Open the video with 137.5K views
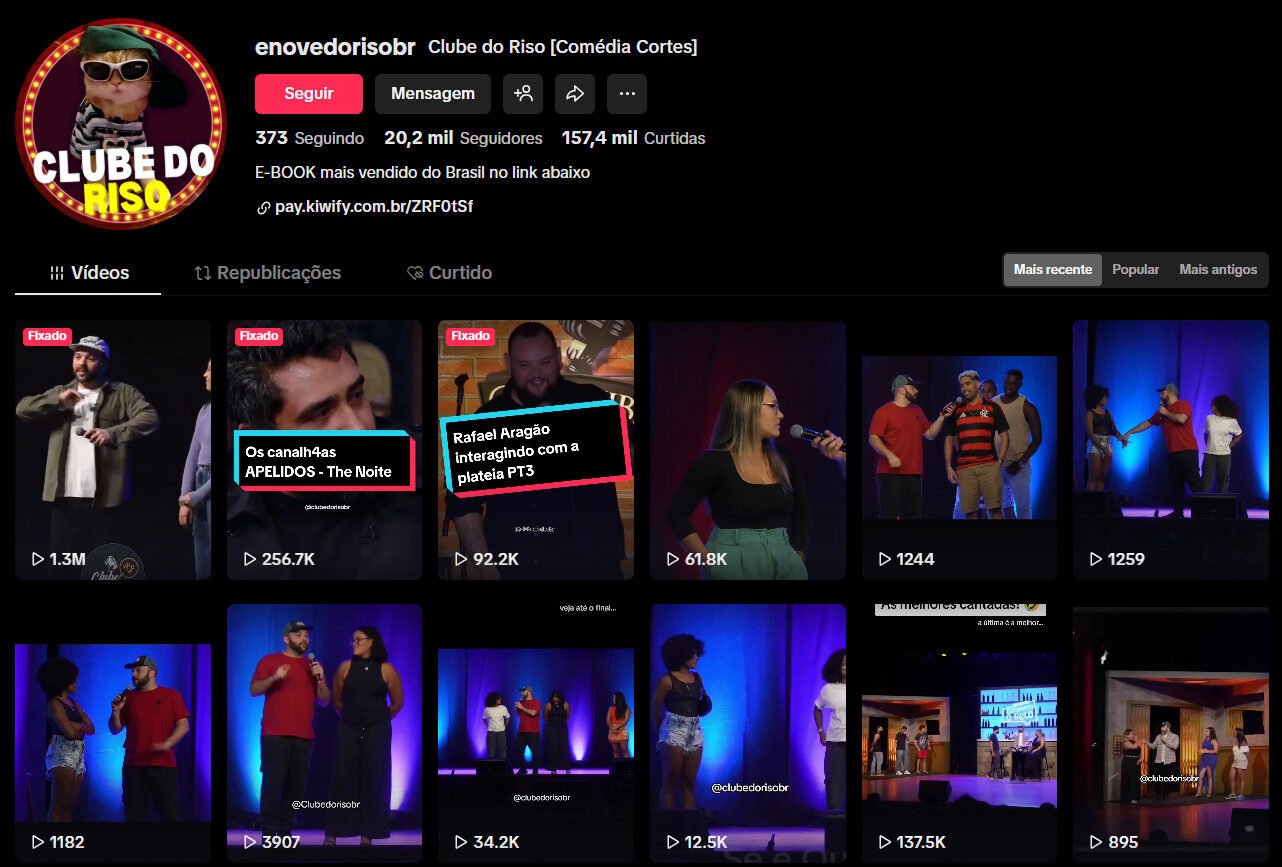 959,732
